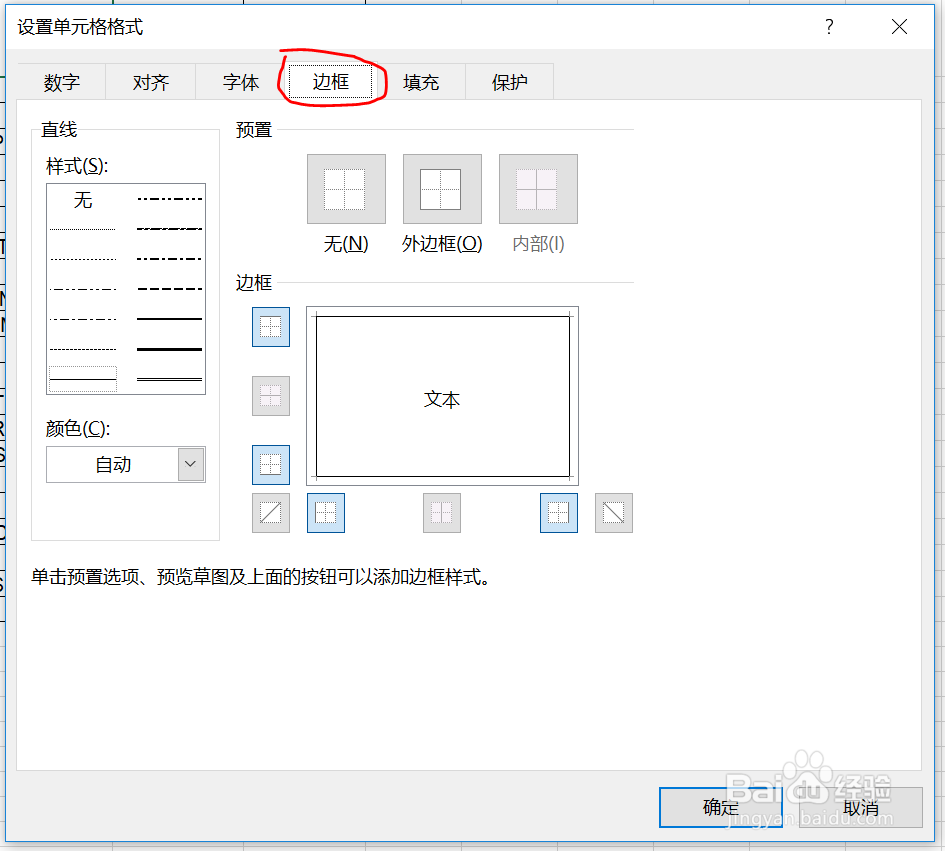Screen dimensions: 945x851
Task: Select the medium solid line style
Action: 169,319
